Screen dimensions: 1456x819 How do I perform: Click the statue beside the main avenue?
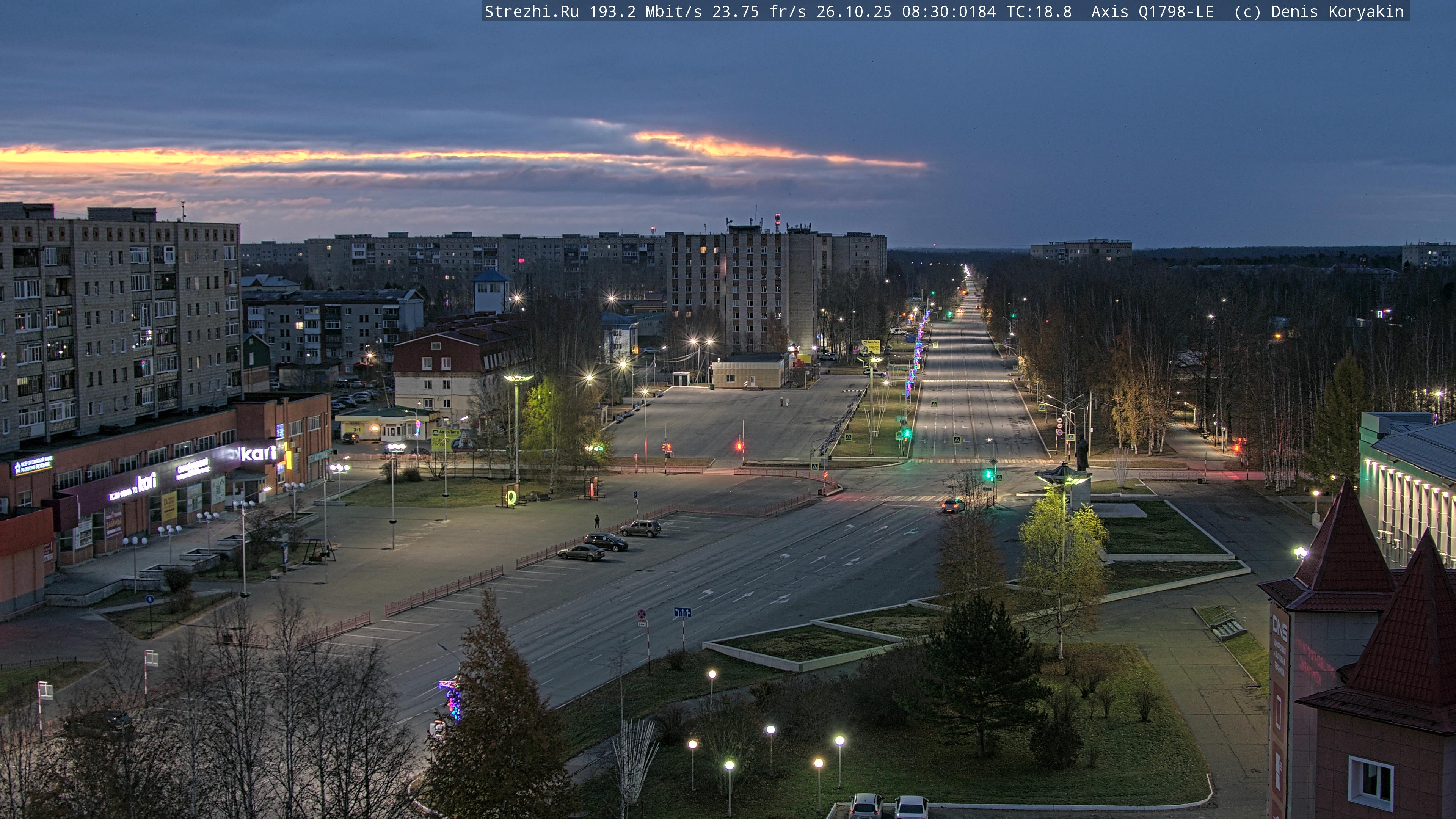[1082, 454]
